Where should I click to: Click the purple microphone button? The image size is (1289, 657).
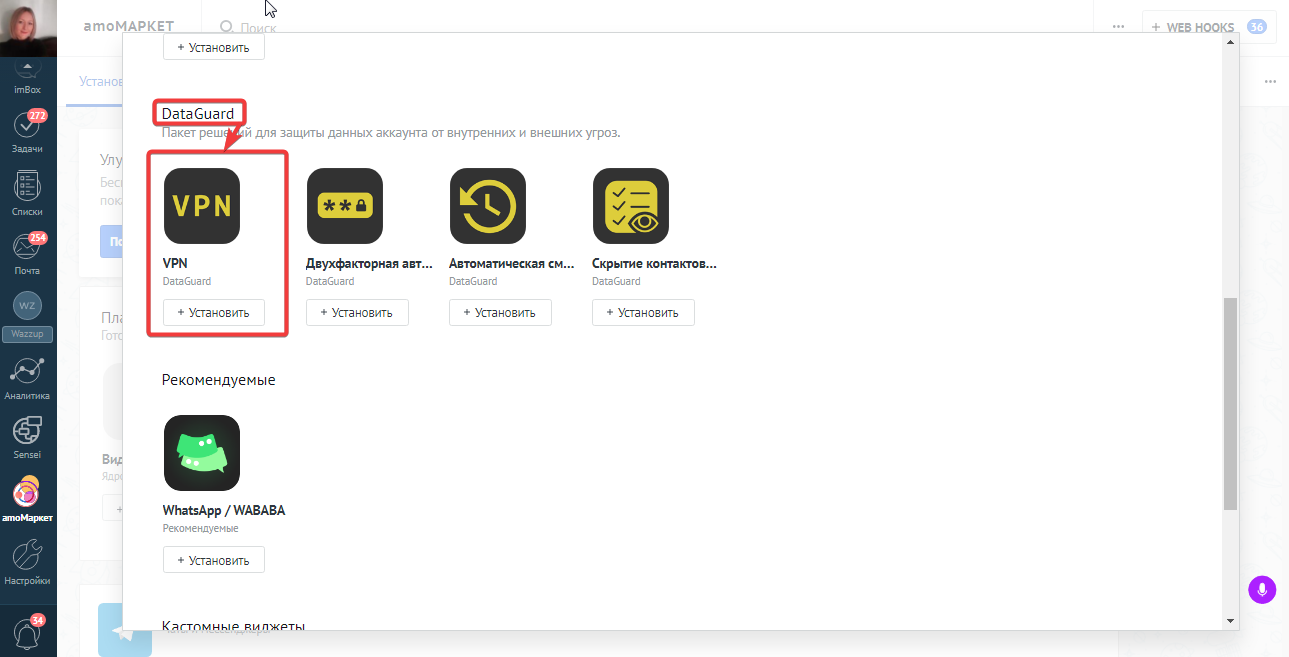1262,590
